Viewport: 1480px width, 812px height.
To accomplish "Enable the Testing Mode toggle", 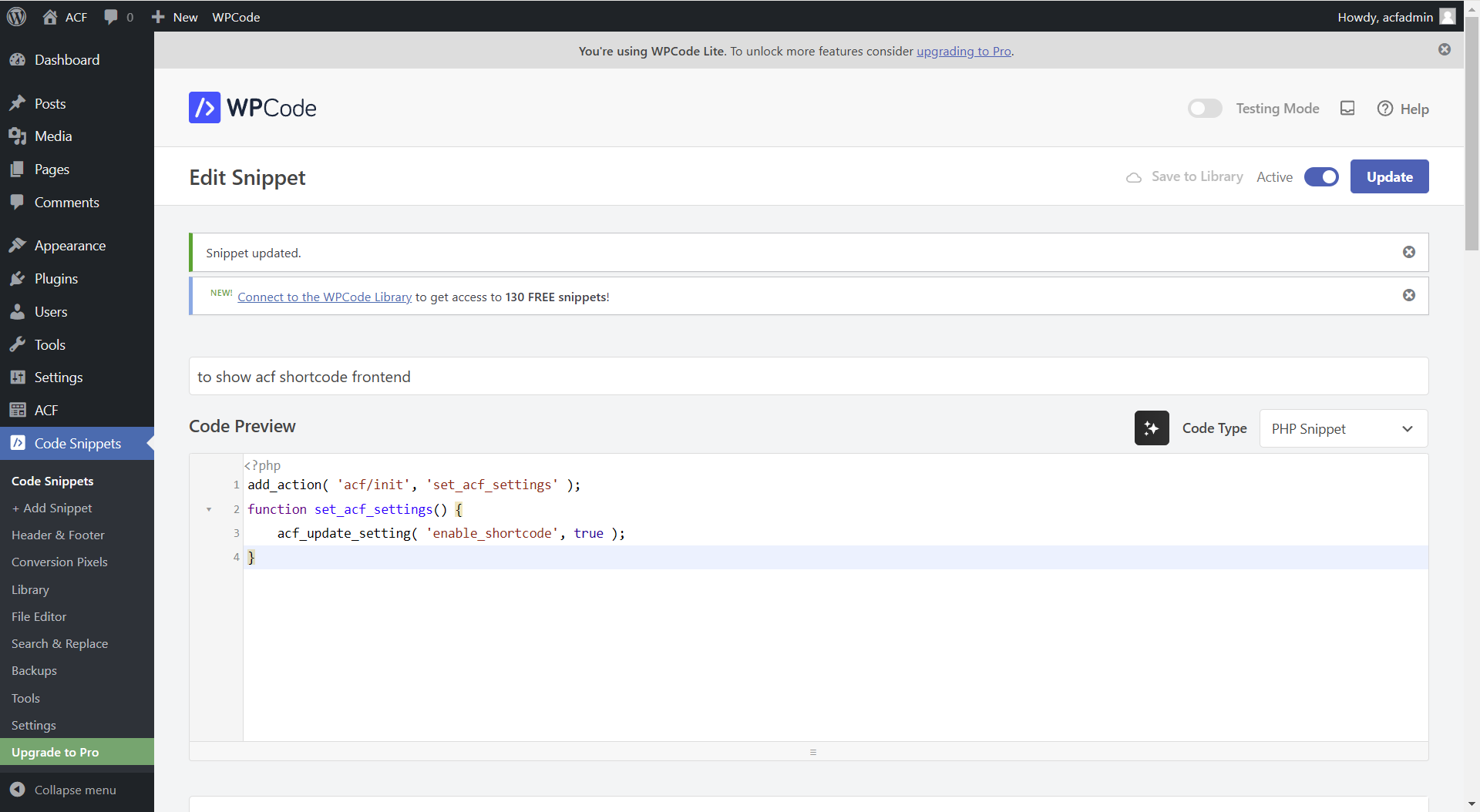I will 1205,109.
